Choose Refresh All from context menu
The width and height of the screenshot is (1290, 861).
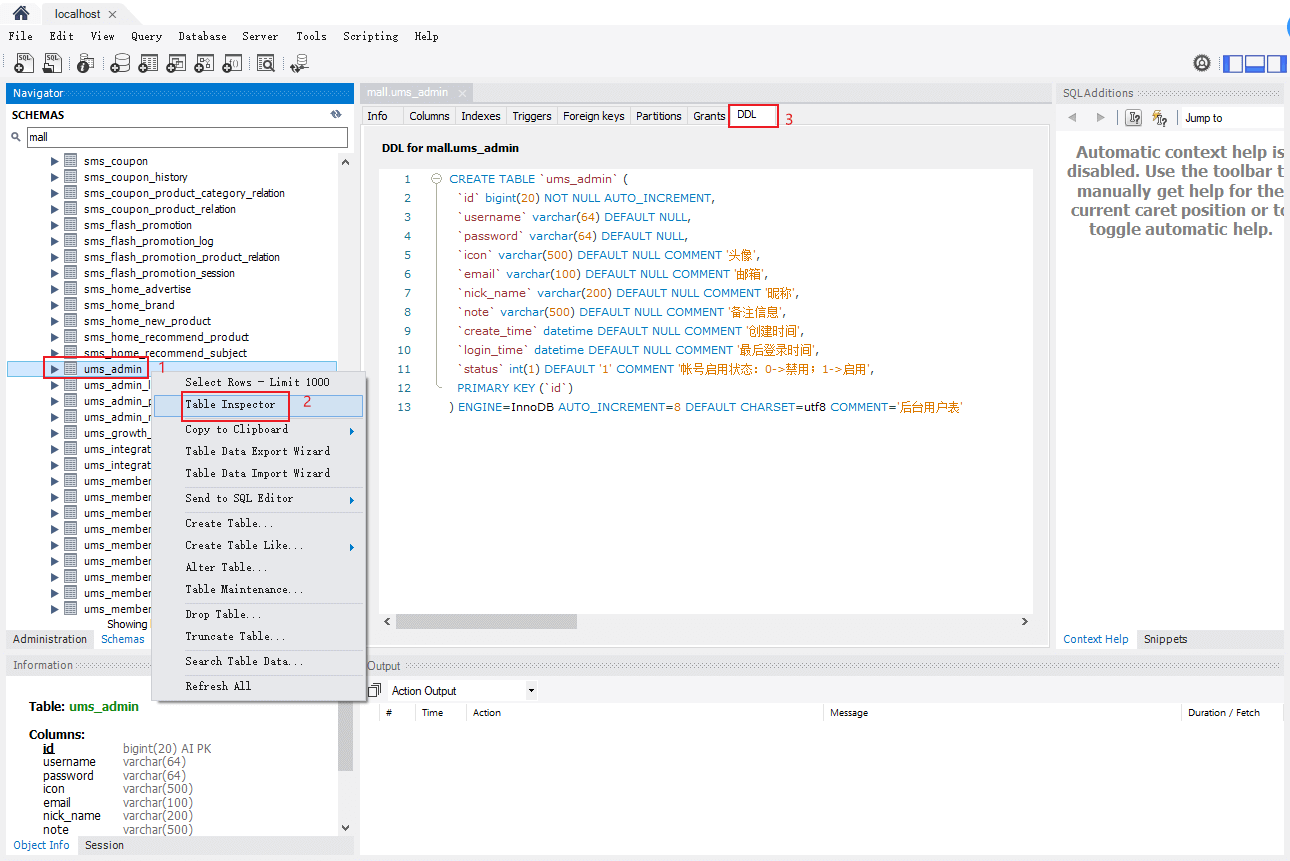tap(258, 686)
